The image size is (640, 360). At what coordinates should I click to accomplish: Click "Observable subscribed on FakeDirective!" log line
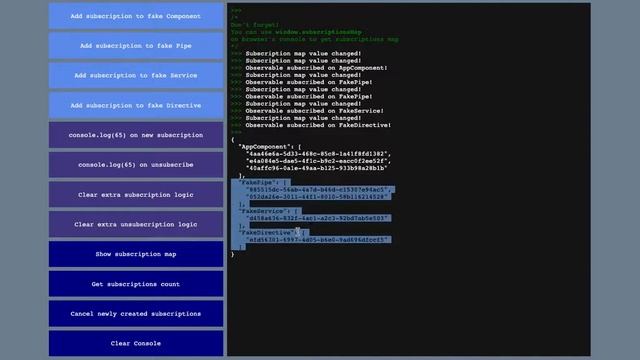[x=318, y=125]
